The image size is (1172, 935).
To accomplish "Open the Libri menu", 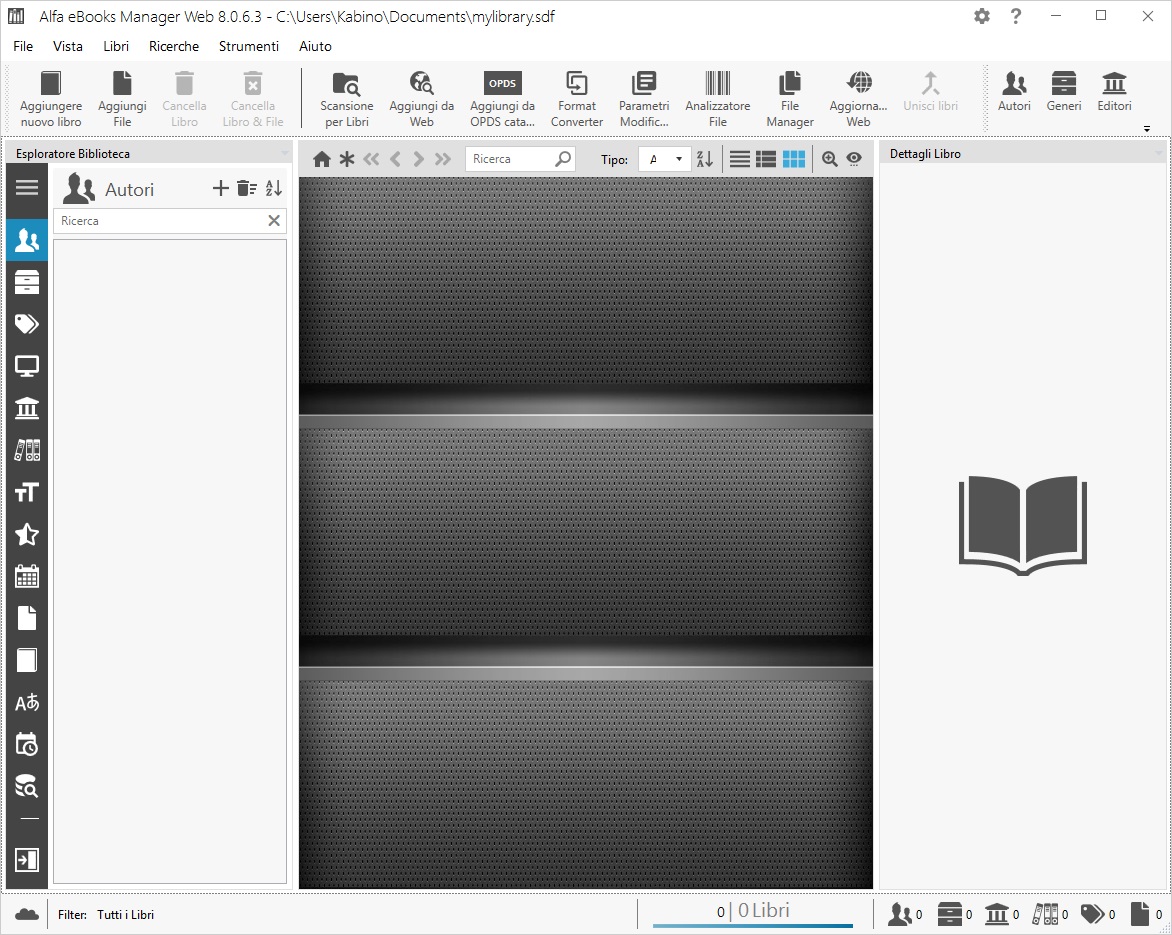I will pos(116,46).
